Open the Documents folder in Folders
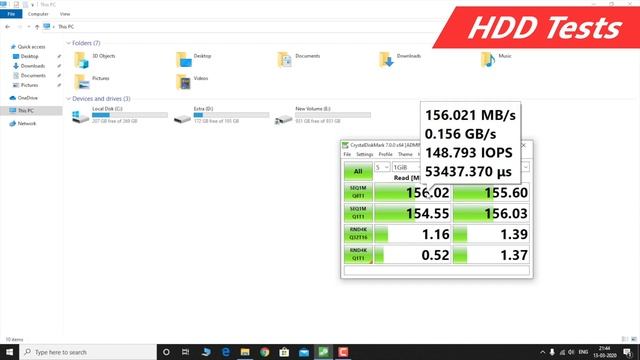Viewport: 640px width, 360px height. click(299, 59)
